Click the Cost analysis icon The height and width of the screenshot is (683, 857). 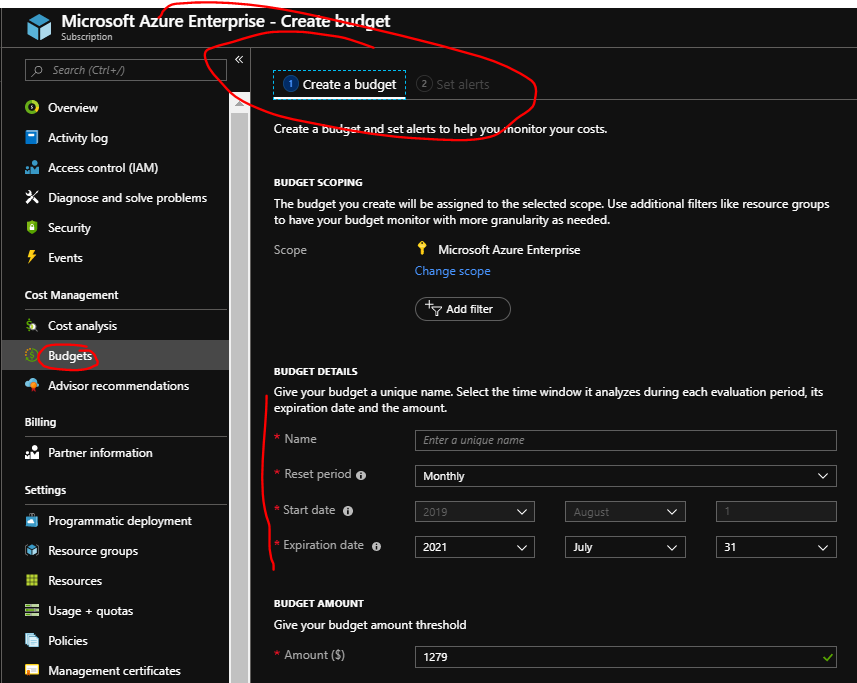[x=32, y=326]
